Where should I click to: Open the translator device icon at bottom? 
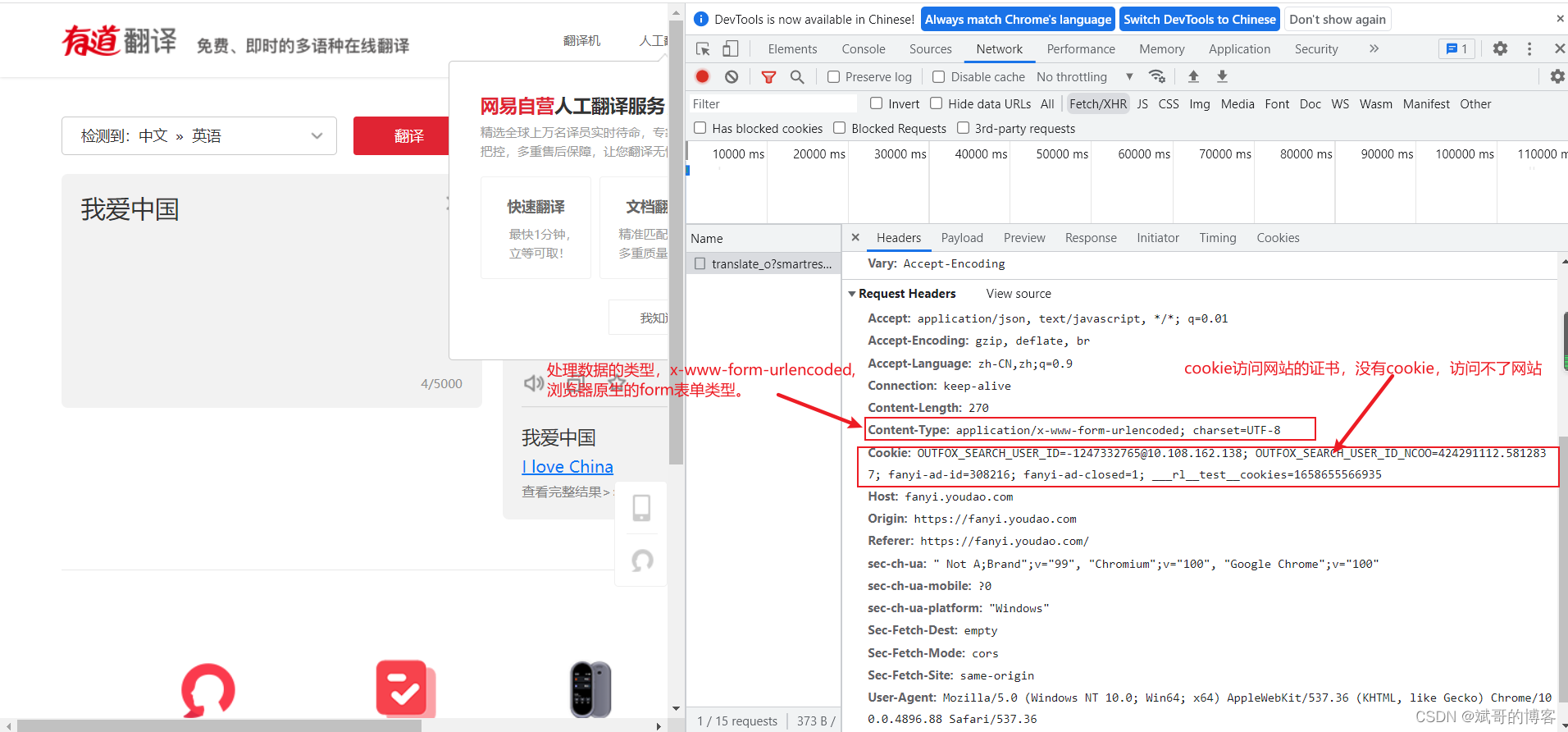click(x=590, y=689)
